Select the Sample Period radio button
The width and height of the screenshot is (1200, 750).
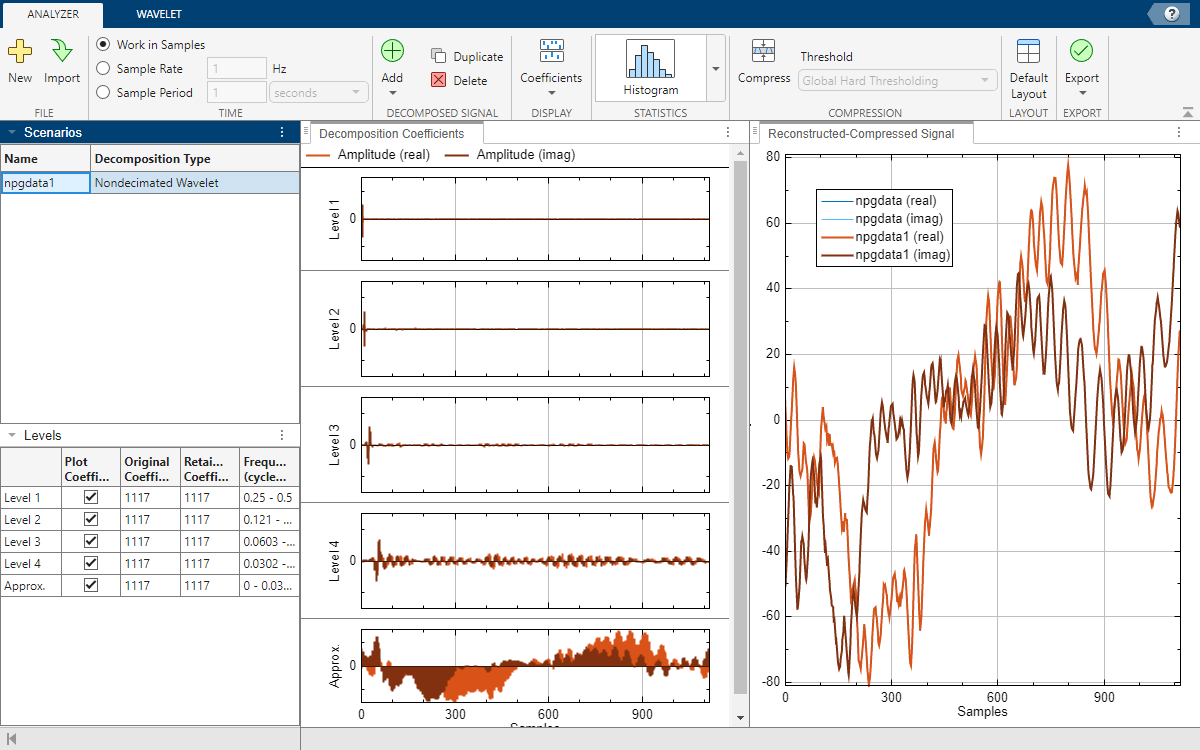103,93
